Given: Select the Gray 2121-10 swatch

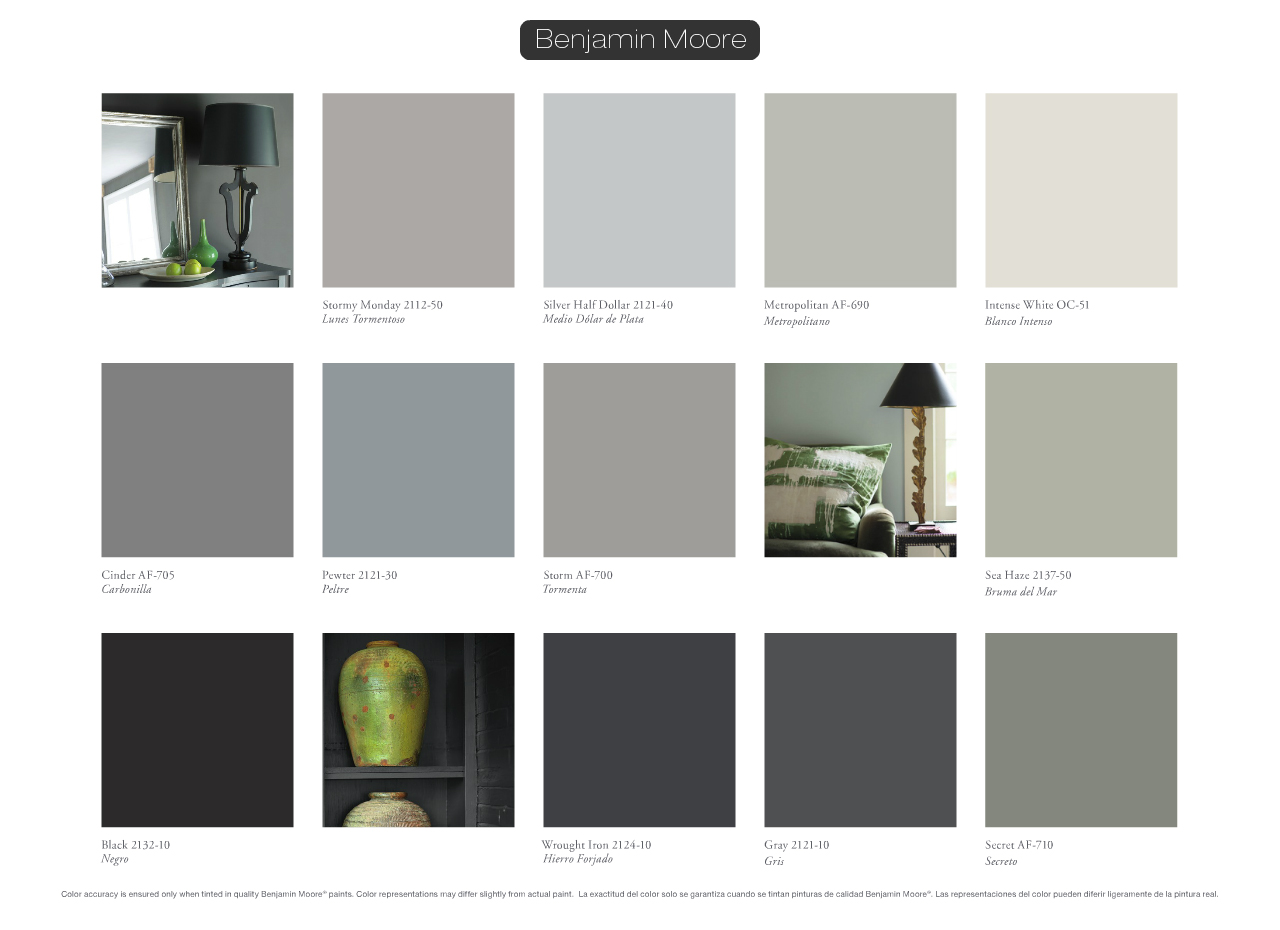Looking at the screenshot, I should tap(860, 730).
